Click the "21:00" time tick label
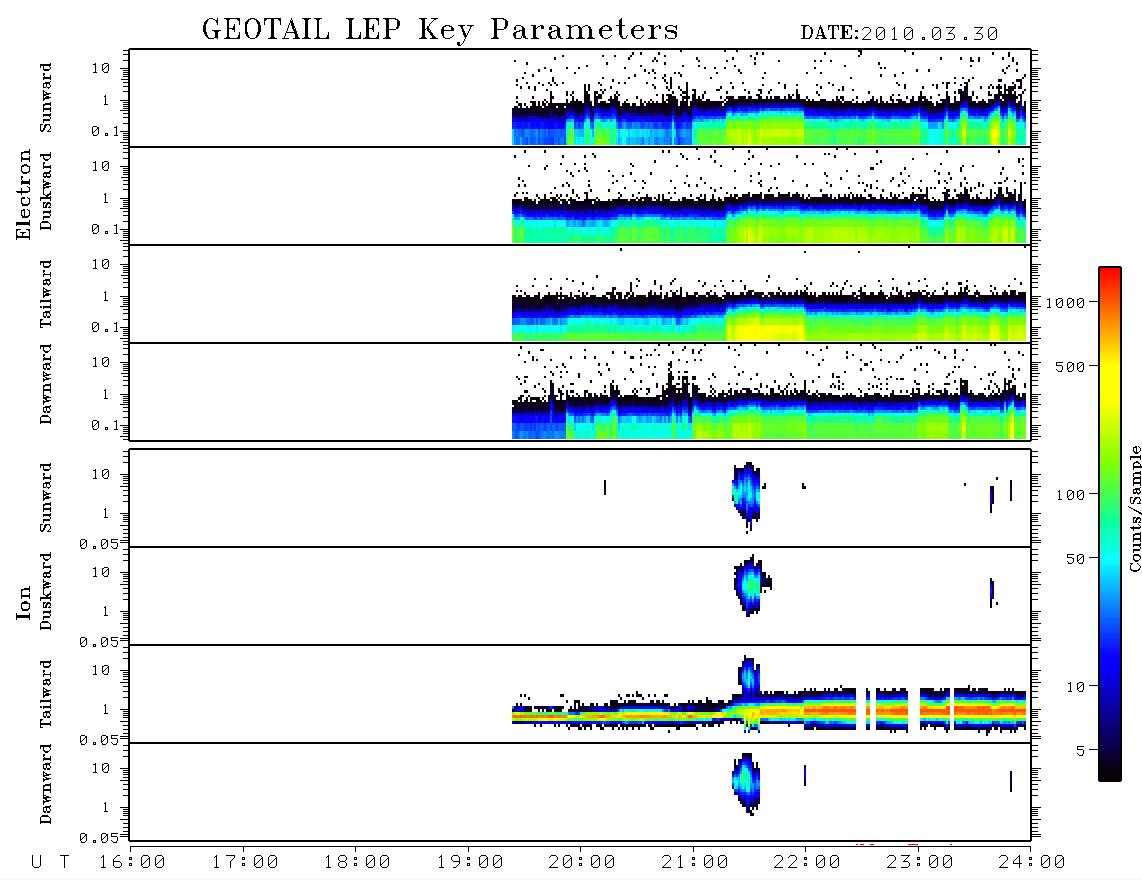The width and height of the screenshot is (1142, 880). point(695,863)
